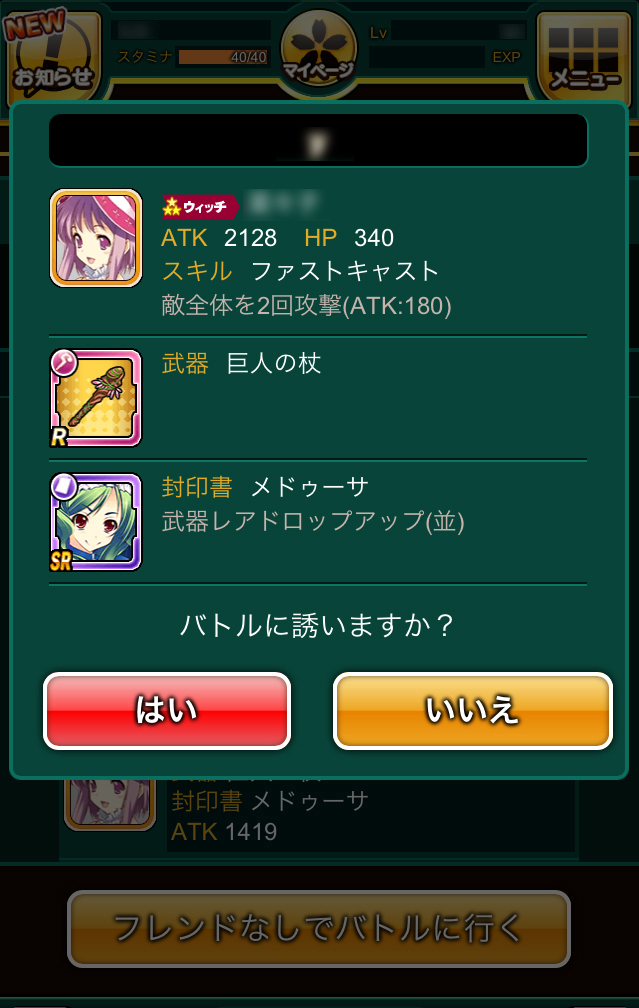Tap the 武器レアドロップアップ(並) effect text
The width and height of the screenshot is (639, 1008).
click(313, 521)
